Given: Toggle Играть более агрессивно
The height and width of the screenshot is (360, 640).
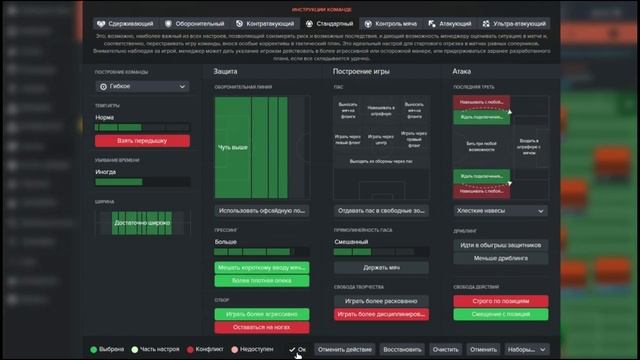Looking at the screenshot, I should coord(262,314).
